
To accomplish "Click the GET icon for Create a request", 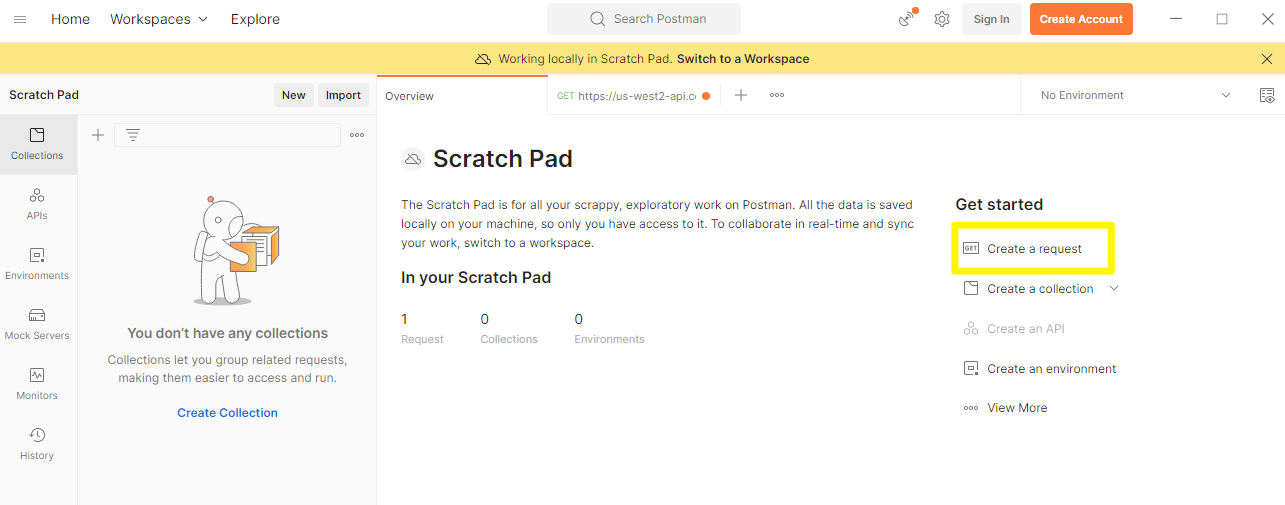I will pos(971,248).
